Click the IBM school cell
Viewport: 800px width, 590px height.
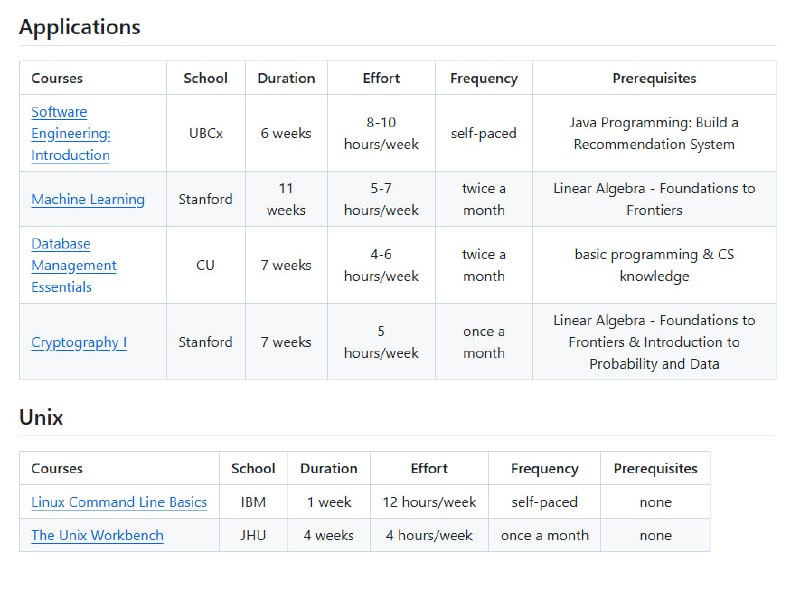pyautogui.click(x=253, y=502)
